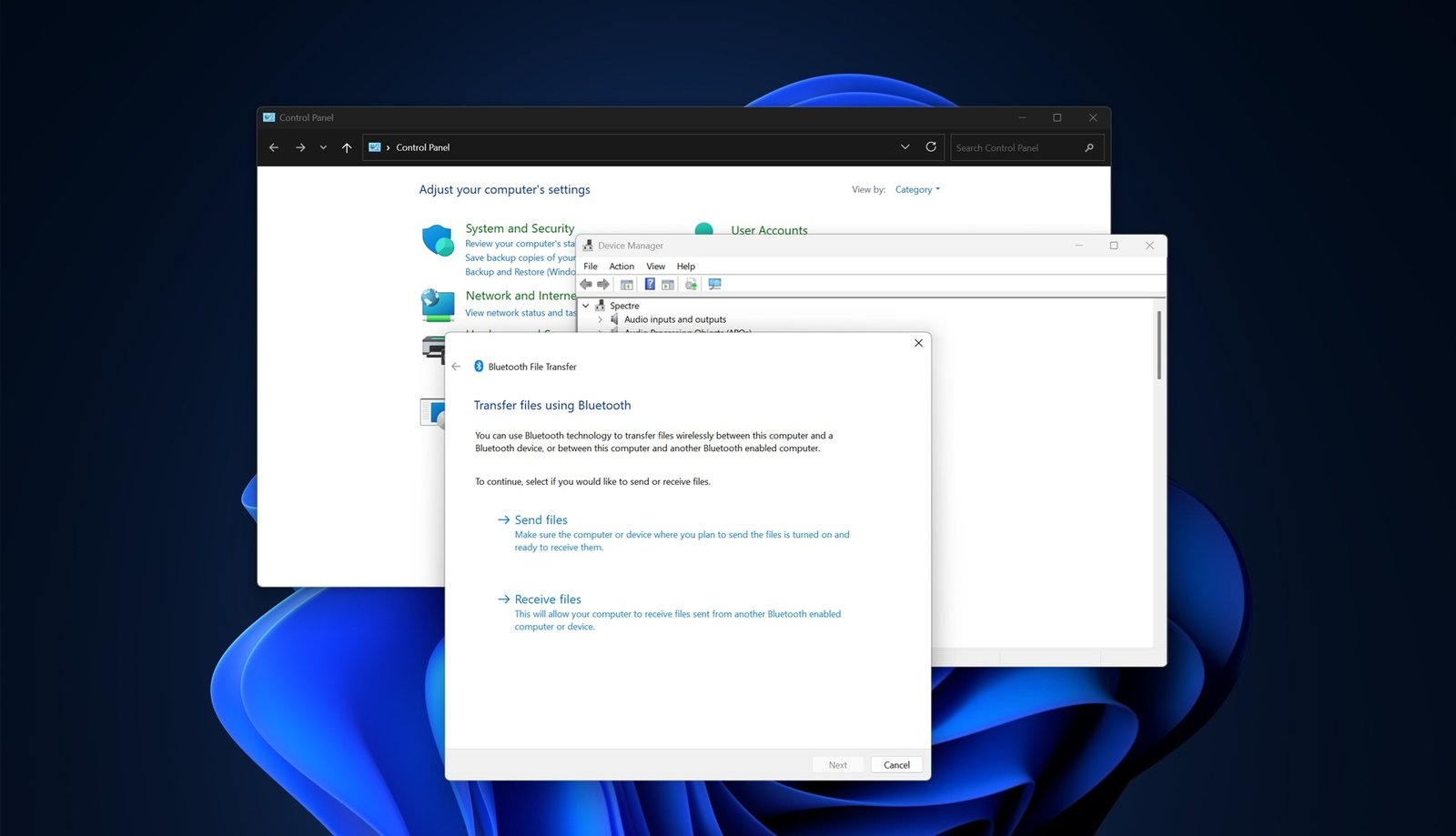This screenshot has height=836, width=1456.
Task: Open the View menu in Device Manager
Action: [655, 266]
